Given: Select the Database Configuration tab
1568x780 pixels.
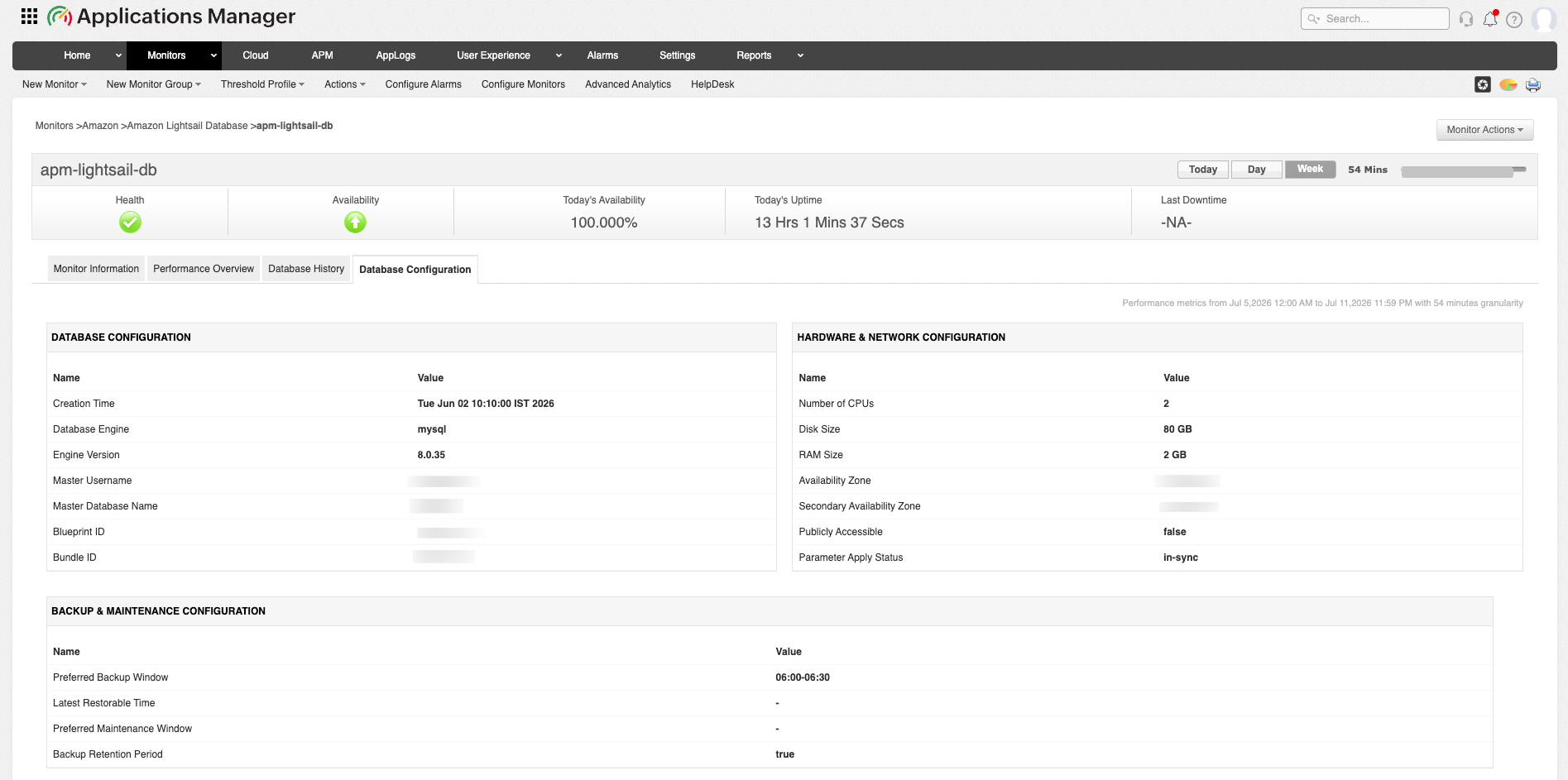Looking at the screenshot, I should 415,270.
